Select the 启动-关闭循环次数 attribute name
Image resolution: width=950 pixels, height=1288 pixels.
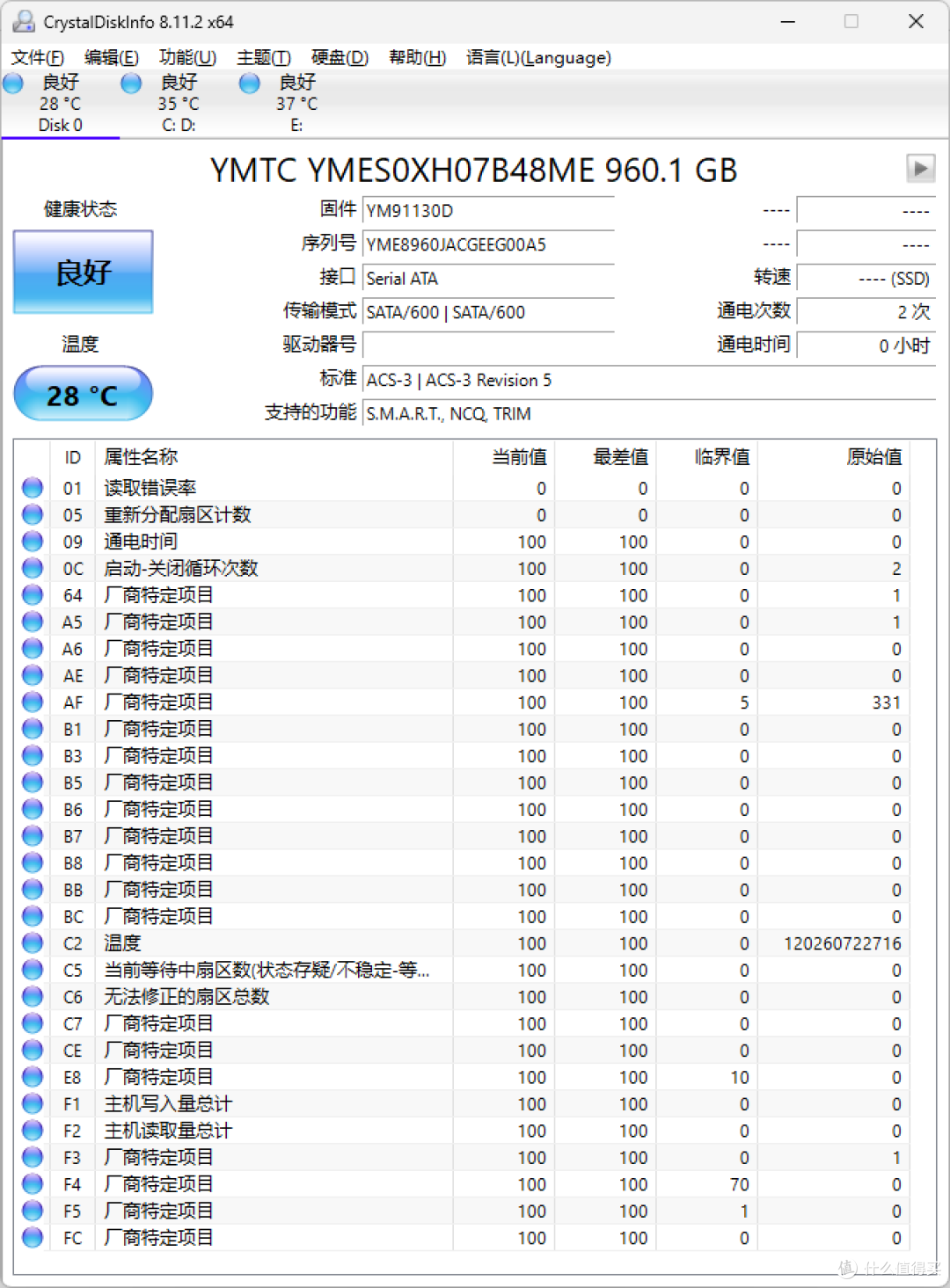(181, 568)
